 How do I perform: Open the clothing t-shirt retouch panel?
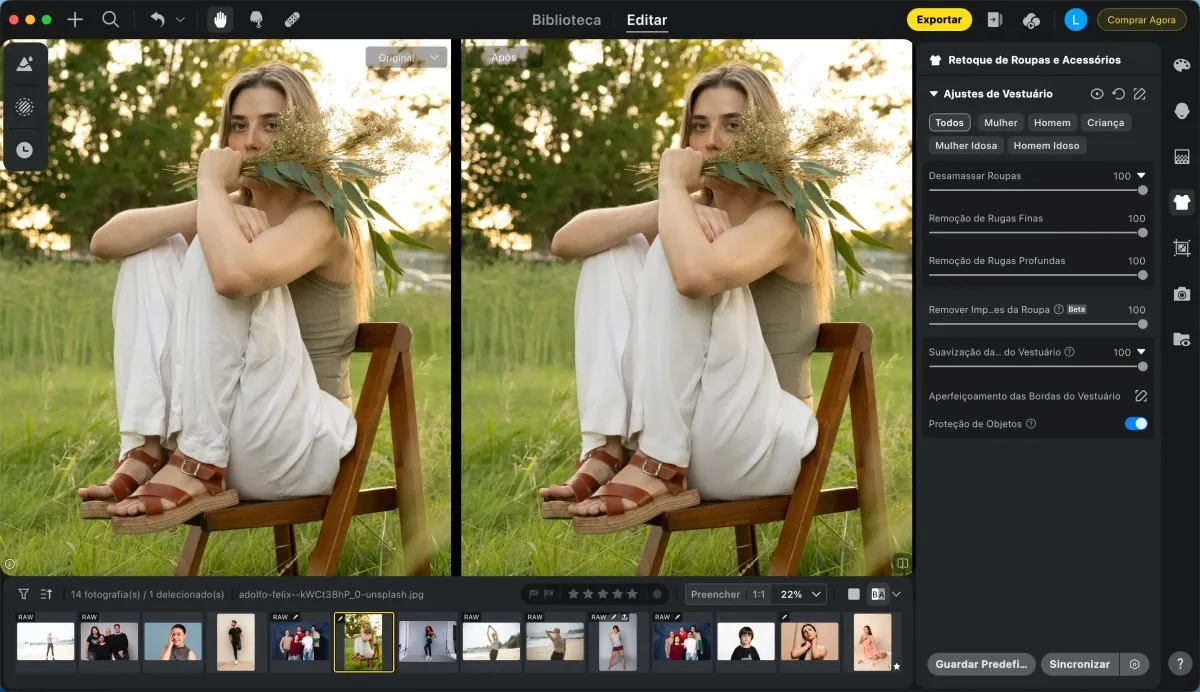click(1182, 202)
